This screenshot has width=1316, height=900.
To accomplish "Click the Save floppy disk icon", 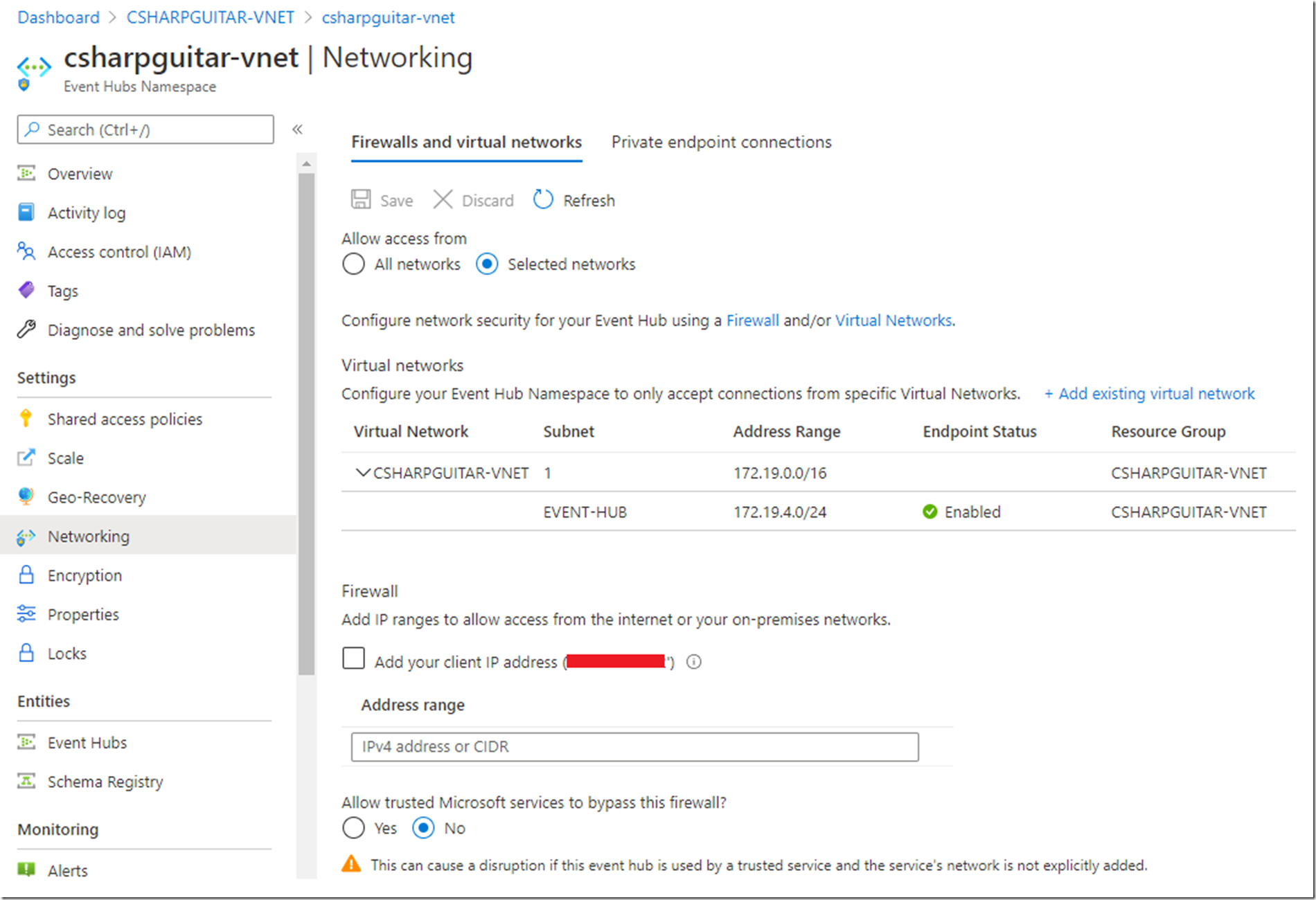I will (x=361, y=200).
